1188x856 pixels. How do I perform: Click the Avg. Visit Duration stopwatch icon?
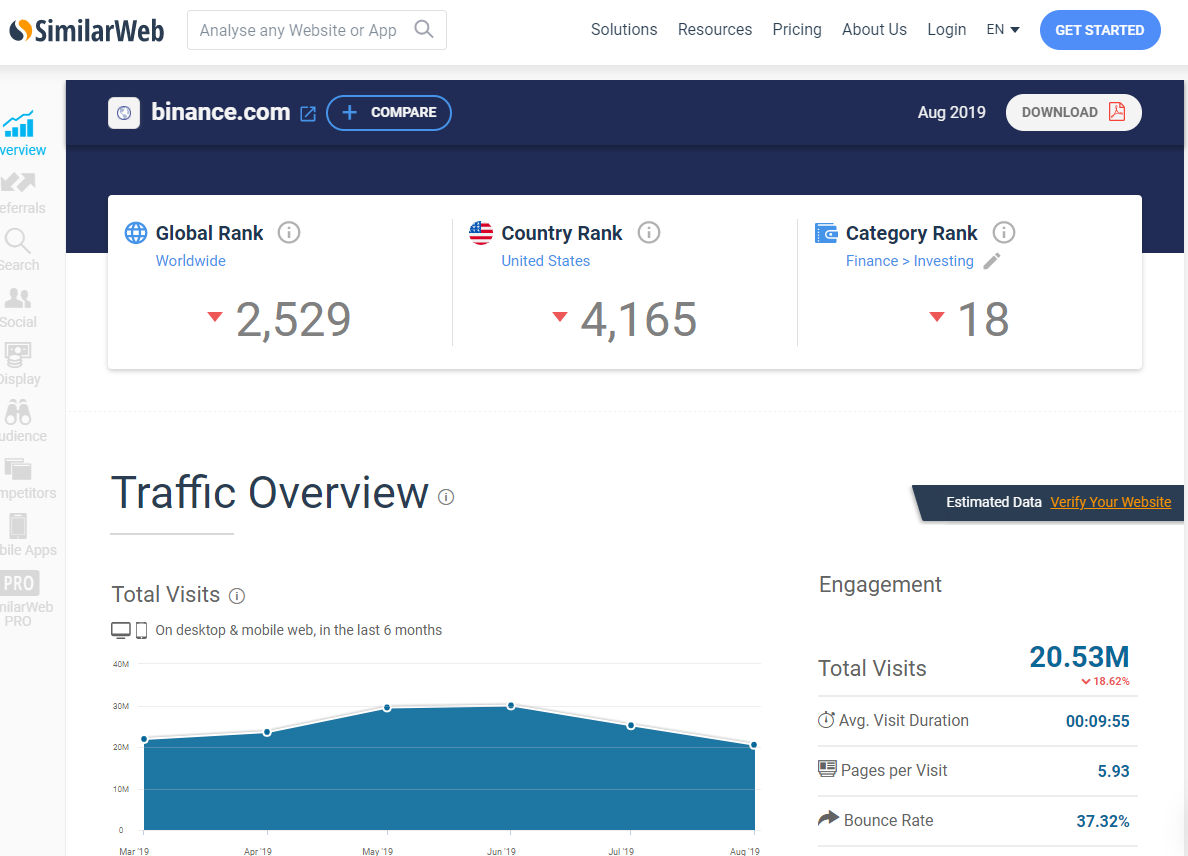point(826,720)
